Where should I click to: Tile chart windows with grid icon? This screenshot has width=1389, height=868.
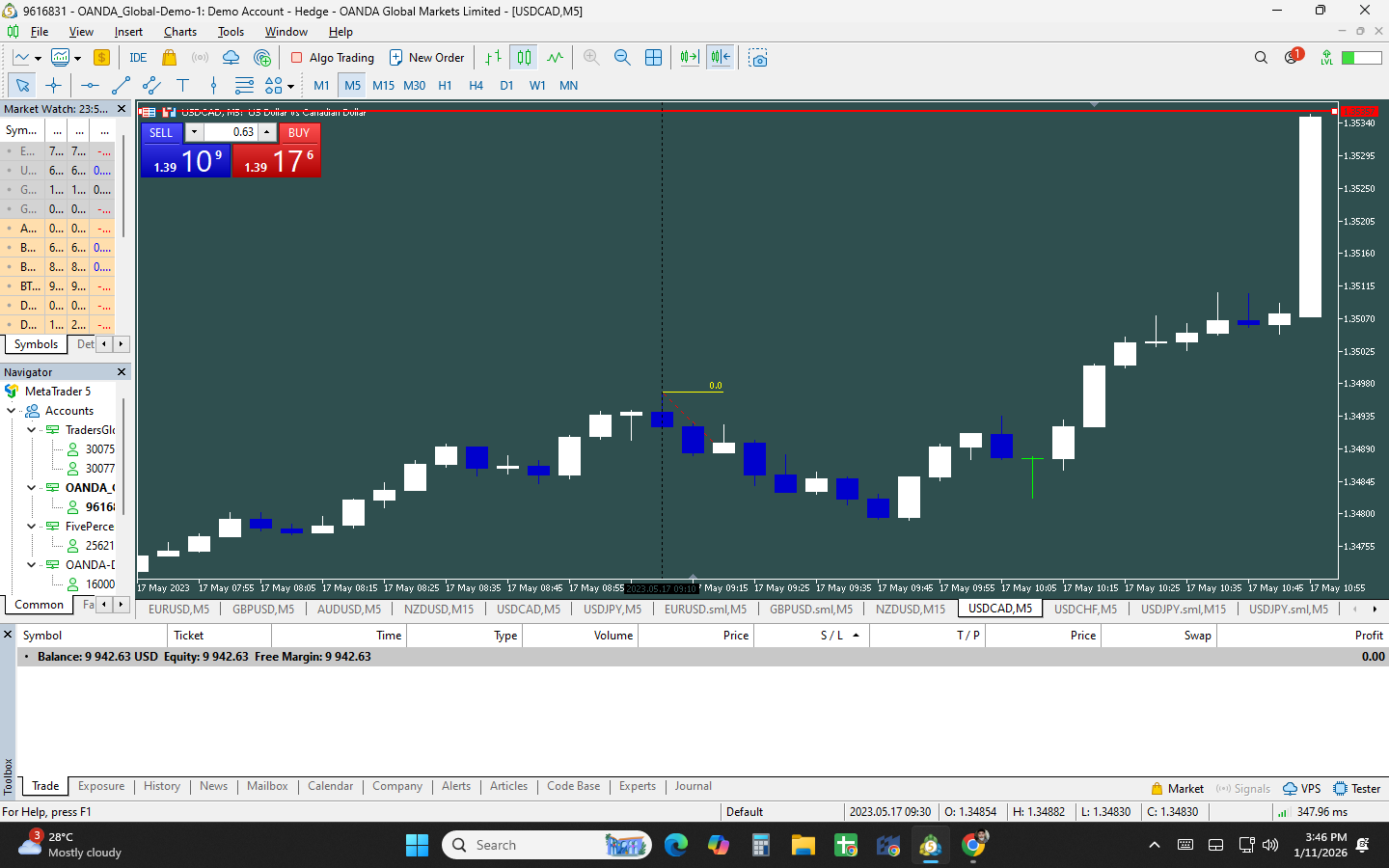coord(653,58)
